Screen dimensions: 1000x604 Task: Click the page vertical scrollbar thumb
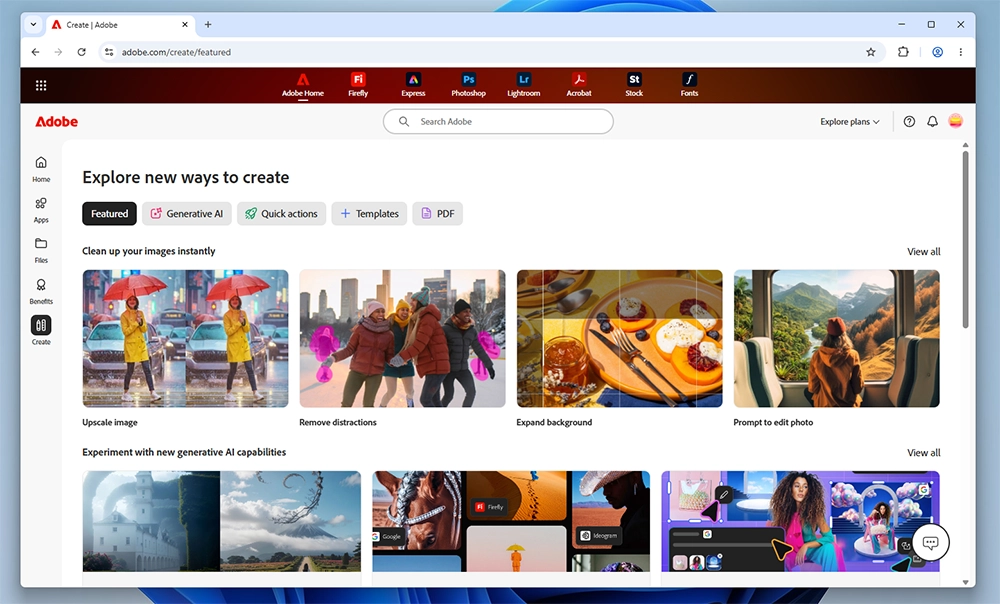click(x=965, y=239)
